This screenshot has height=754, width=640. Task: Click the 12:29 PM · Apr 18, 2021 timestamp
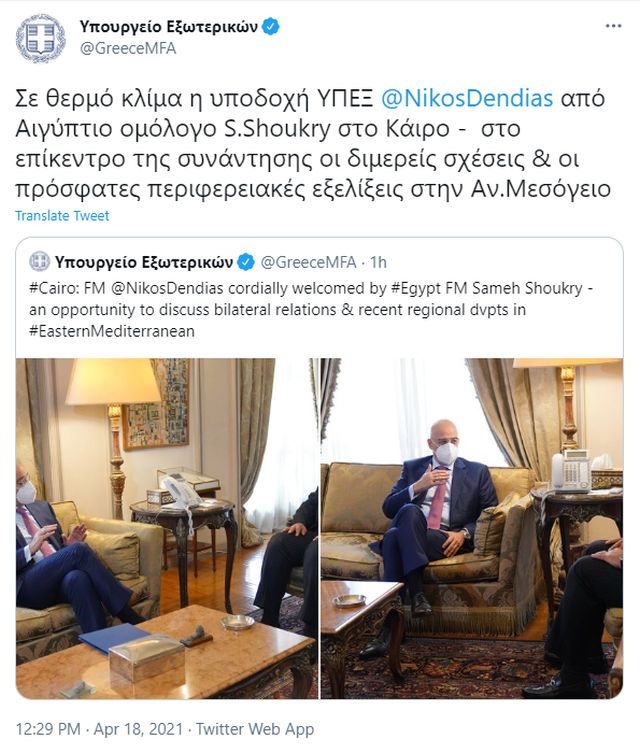coord(99,729)
